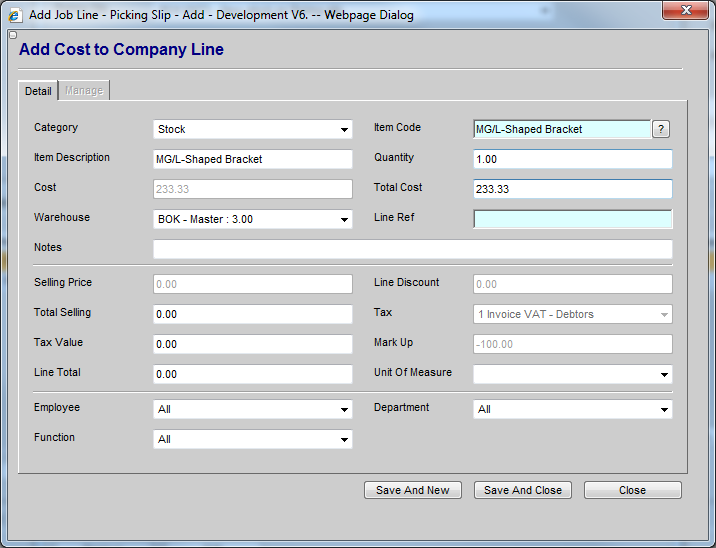Open the Unit Of Measure dropdown

[572, 374]
